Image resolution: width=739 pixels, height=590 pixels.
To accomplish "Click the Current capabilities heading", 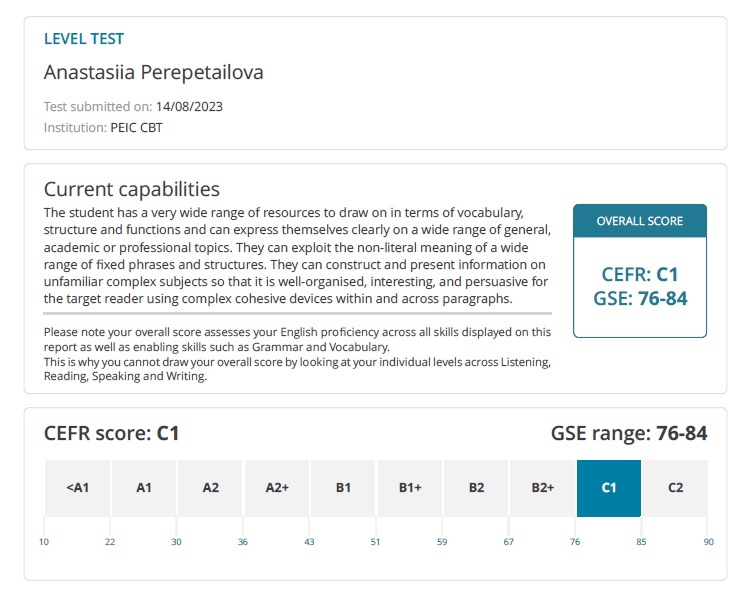I will (131, 189).
